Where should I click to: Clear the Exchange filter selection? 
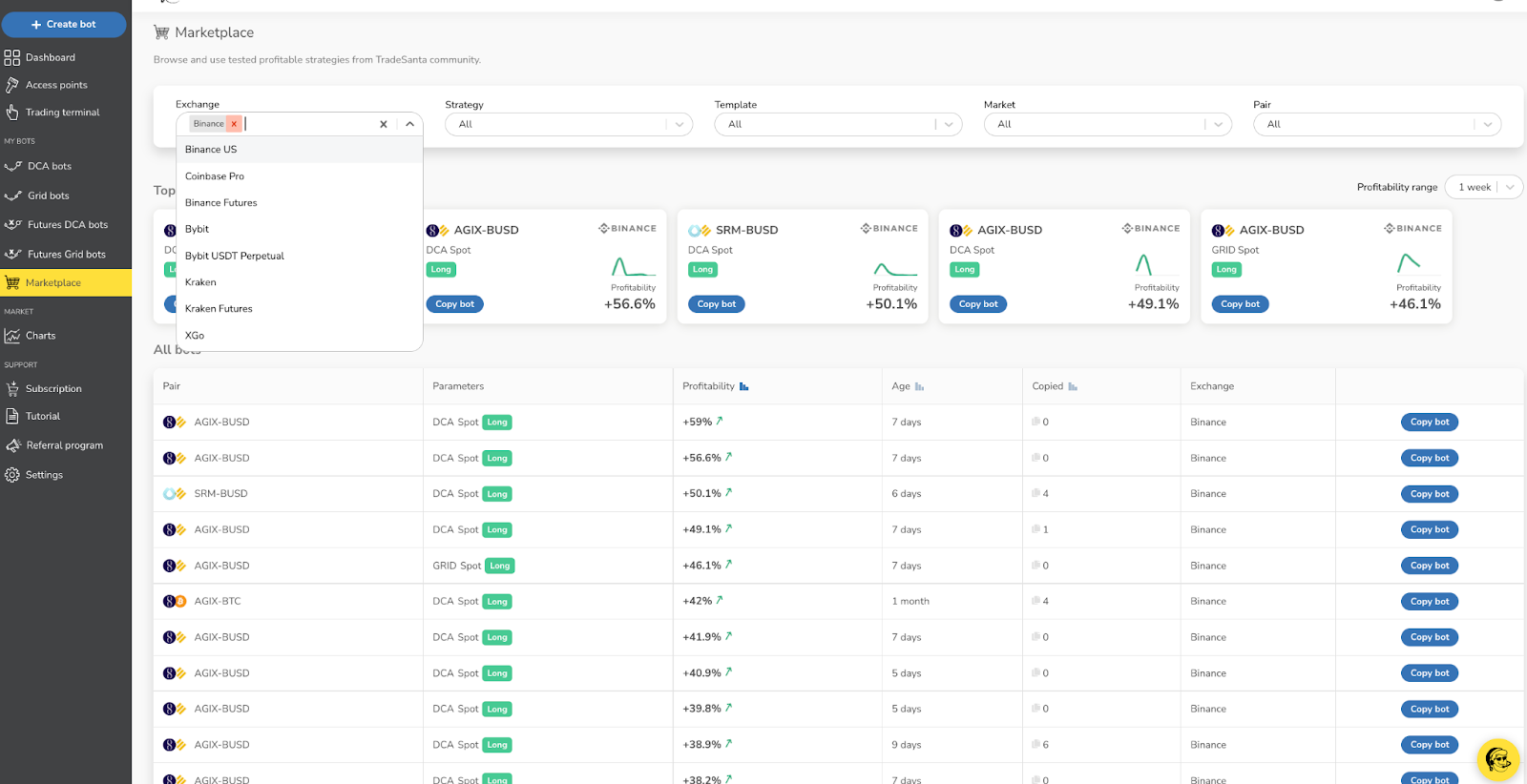384,124
